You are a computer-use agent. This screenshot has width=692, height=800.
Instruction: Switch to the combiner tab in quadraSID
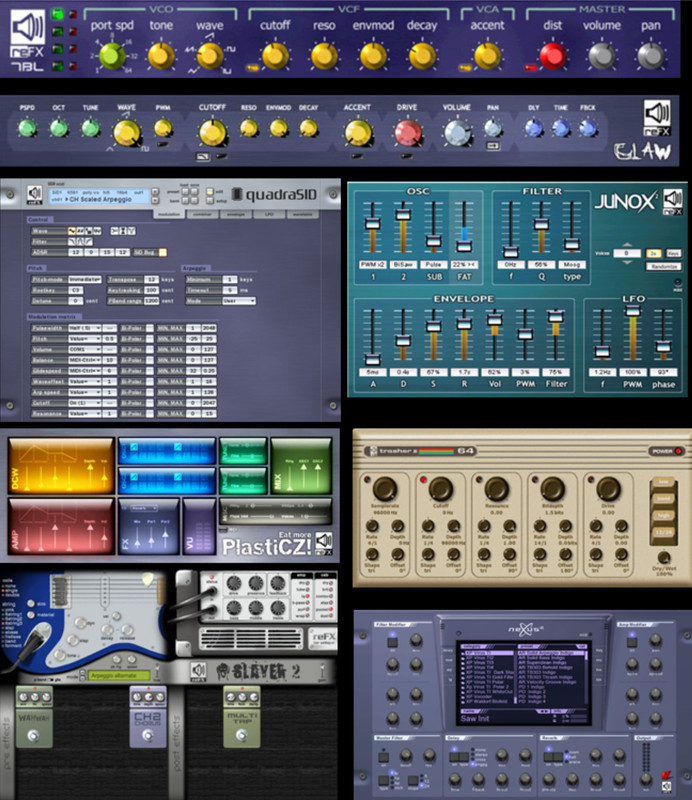click(x=203, y=214)
